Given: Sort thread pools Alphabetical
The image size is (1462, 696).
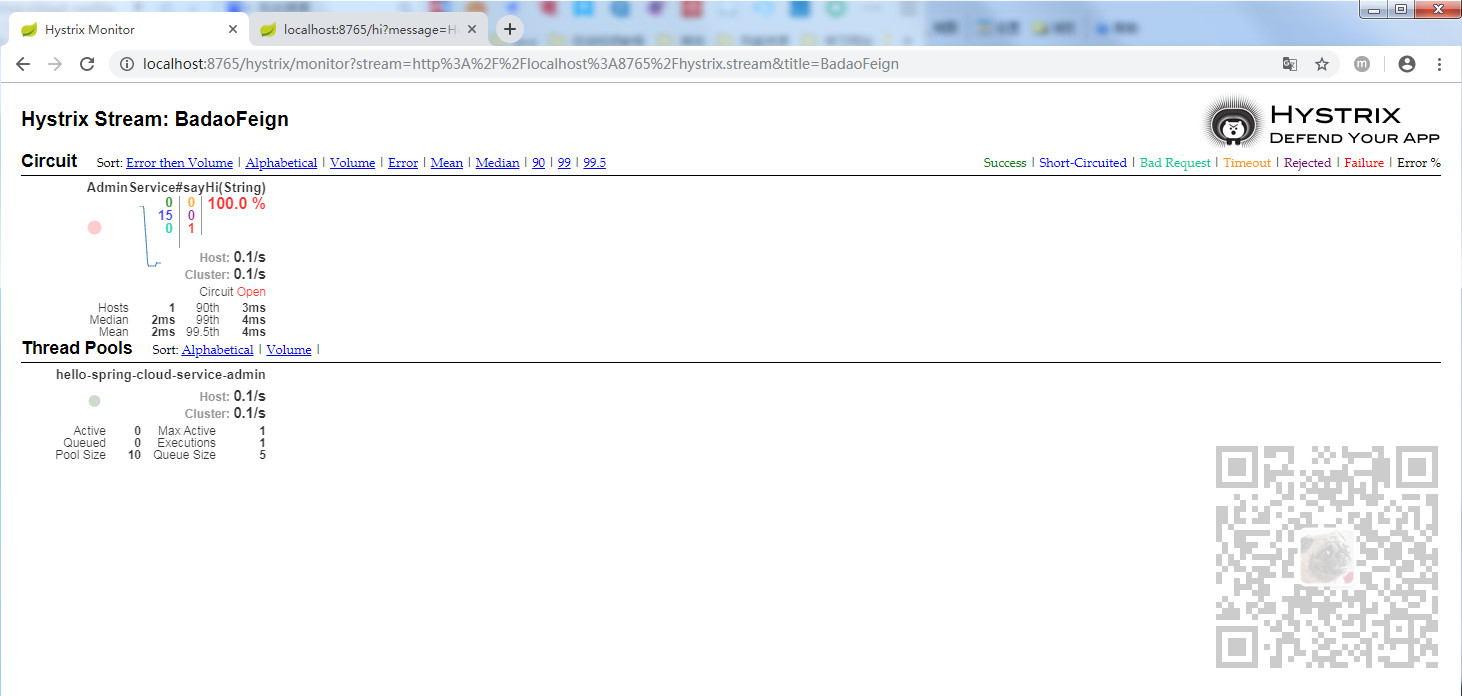Looking at the screenshot, I should click(x=217, y=350).
